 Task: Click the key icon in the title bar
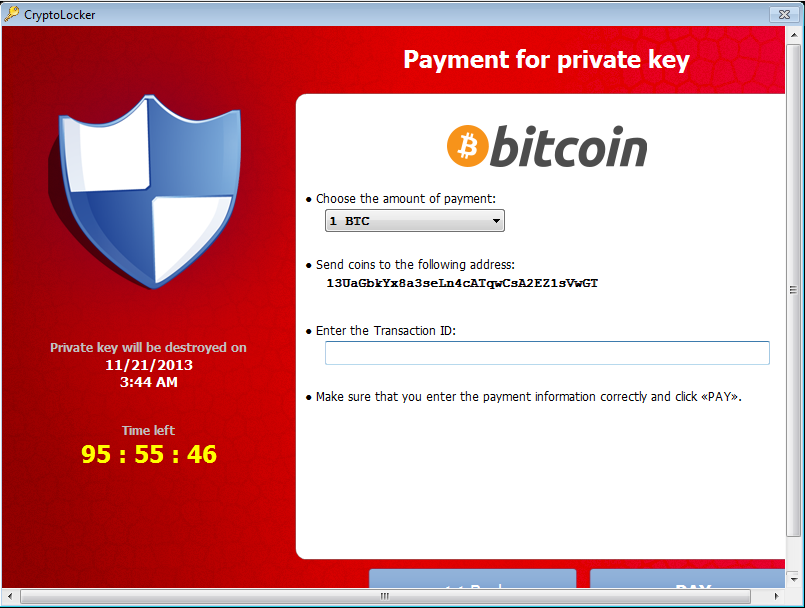tap(11, 14)
